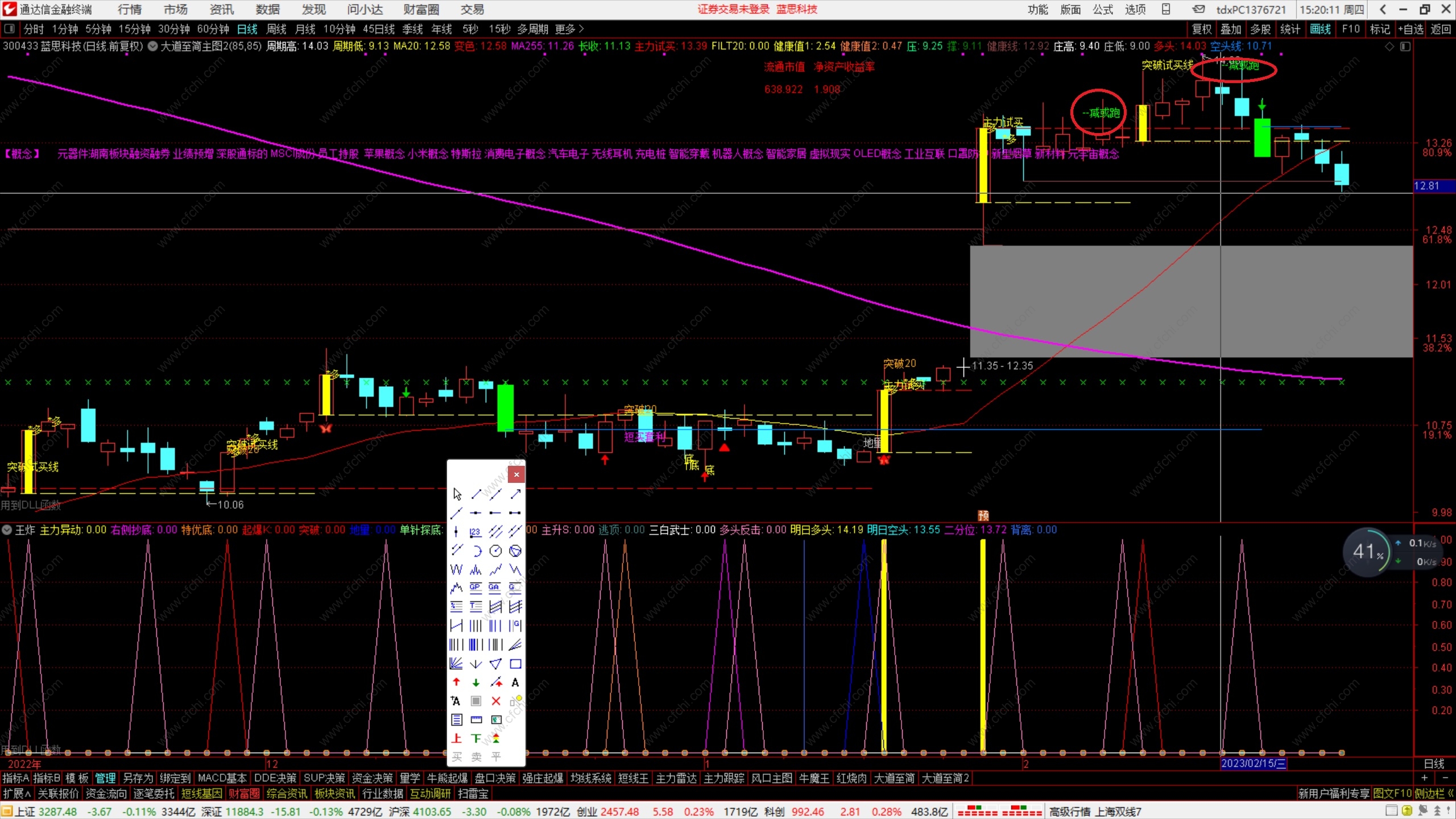The image size is (1456, 819).
Task: Toggle the 王炸 sub-indicator collapse button
Action: (x=7, y=530)
